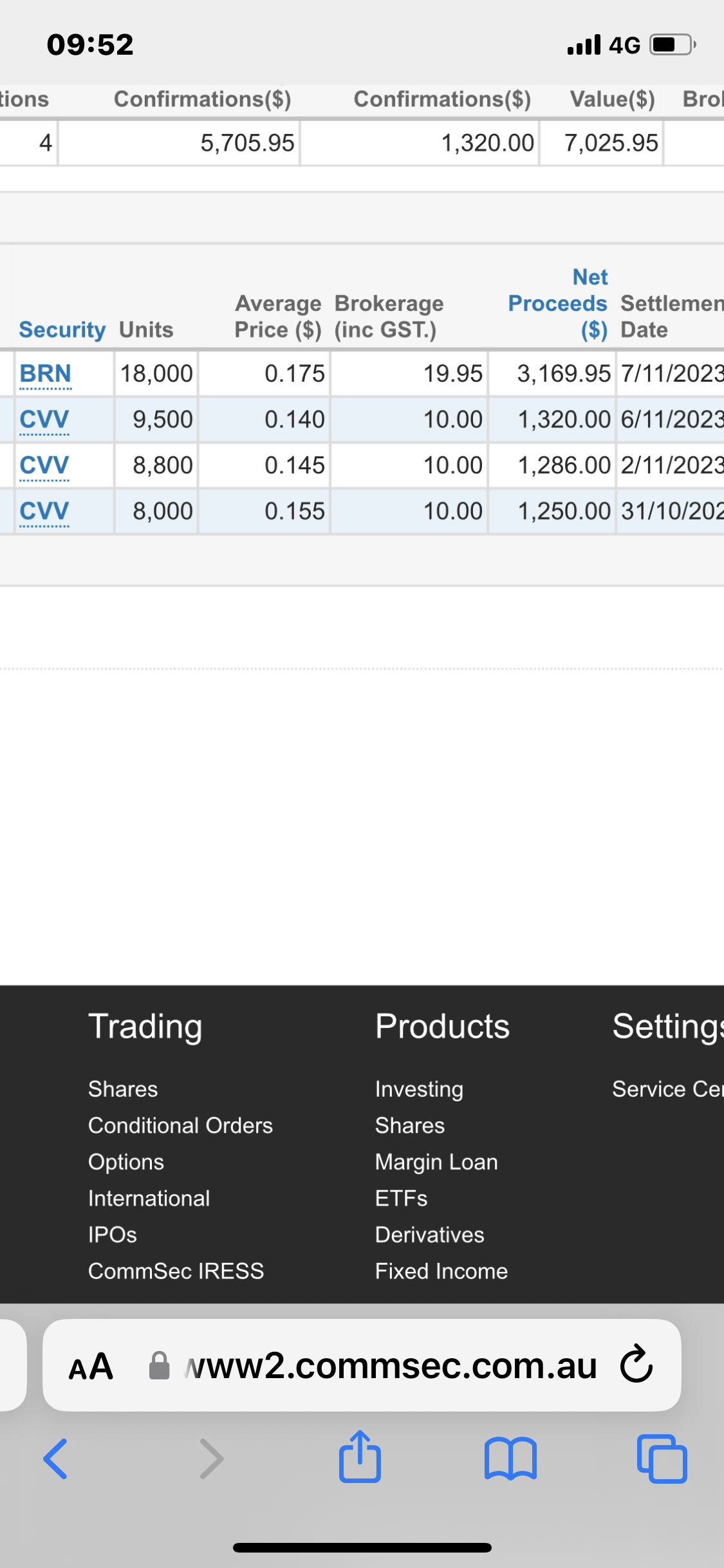This screenshot has height=1568, width=724.
Task: Open the BRN security link
Action: (45, 374)
